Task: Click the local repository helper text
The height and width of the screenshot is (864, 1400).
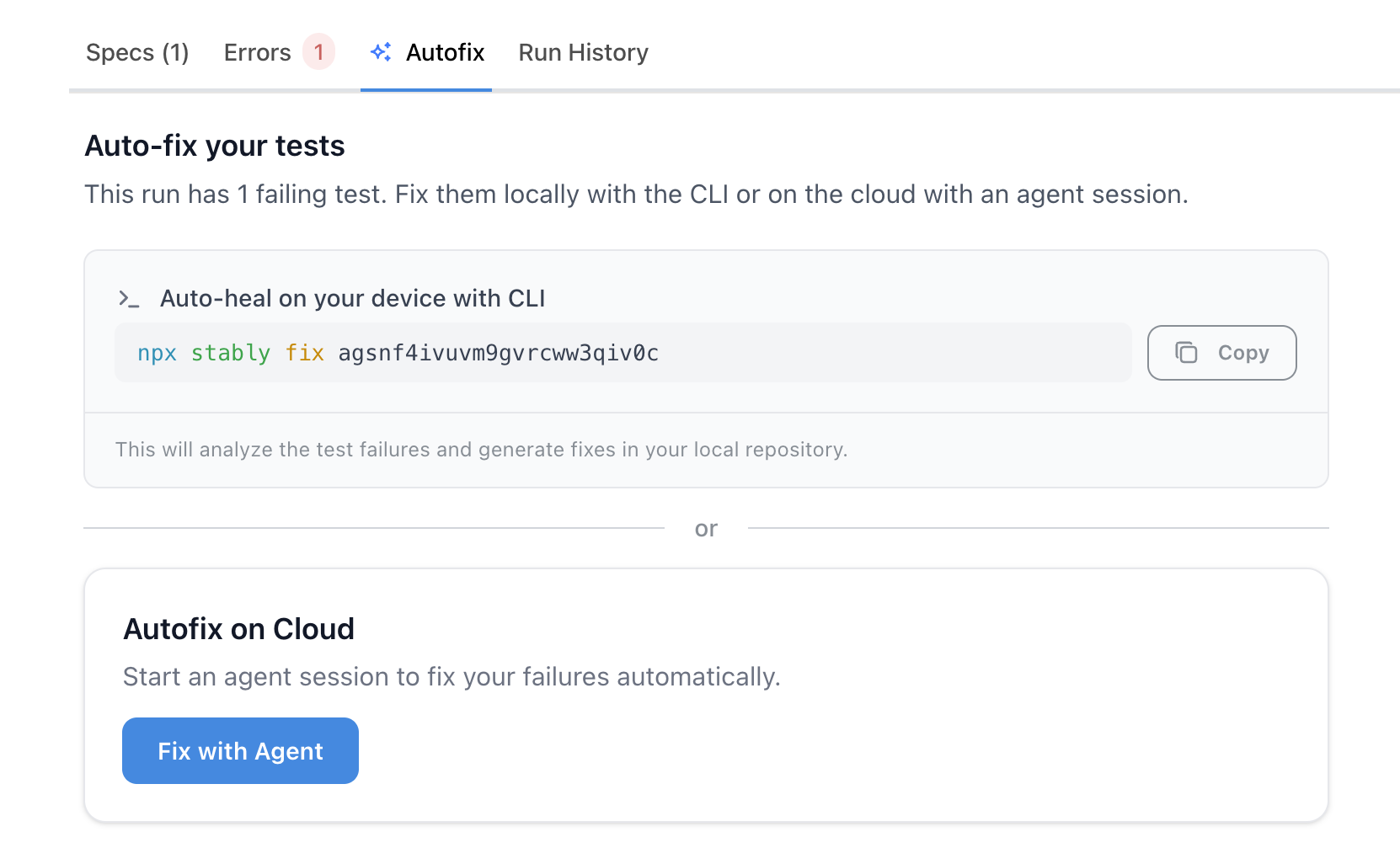Action: point(482,449)
